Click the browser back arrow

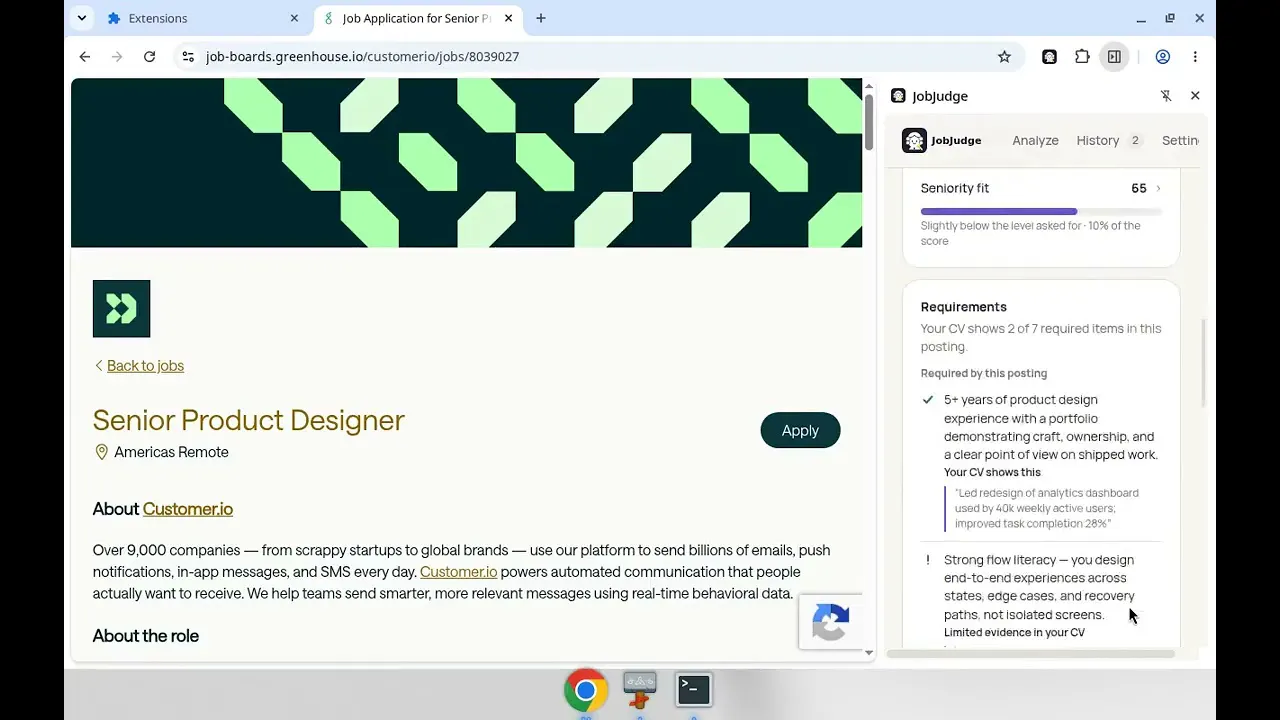pos(85,57)
